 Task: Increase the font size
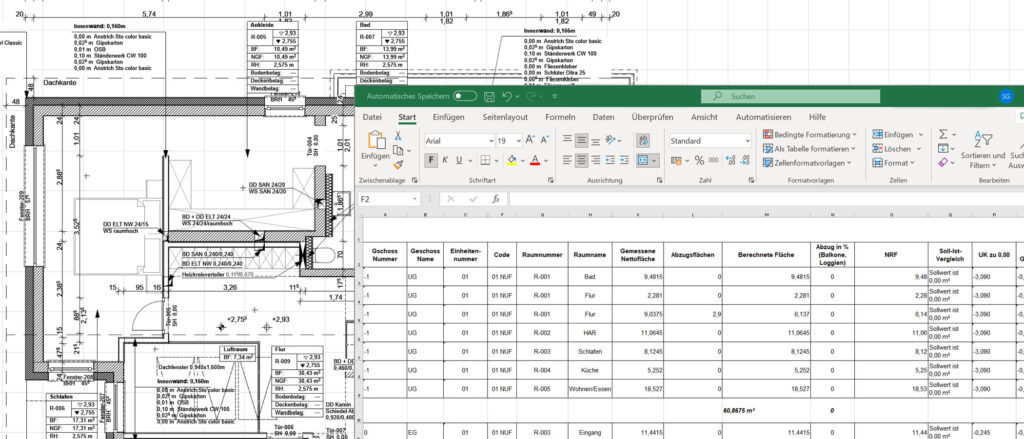[x=530, y=141]
